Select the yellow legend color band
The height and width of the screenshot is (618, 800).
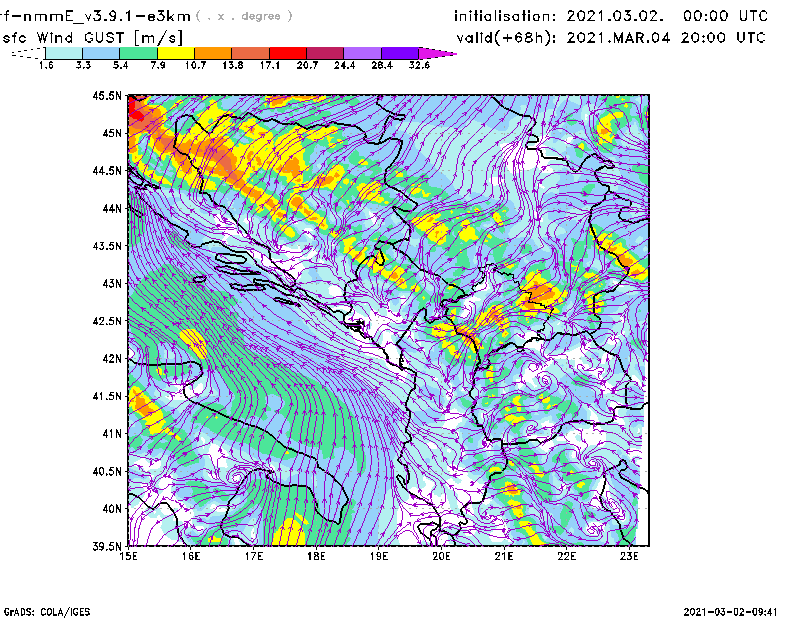click(176, 53)
